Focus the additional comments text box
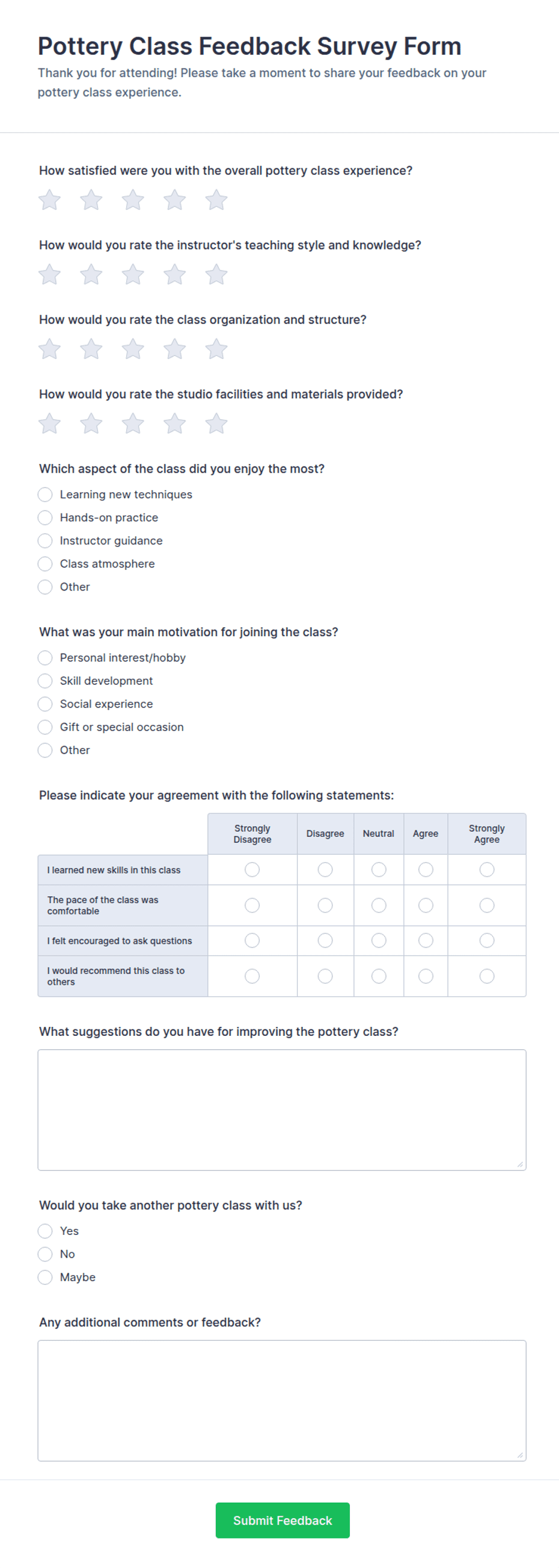The height and width of the screenshot is (1568, 559). tap(282, 1400)
